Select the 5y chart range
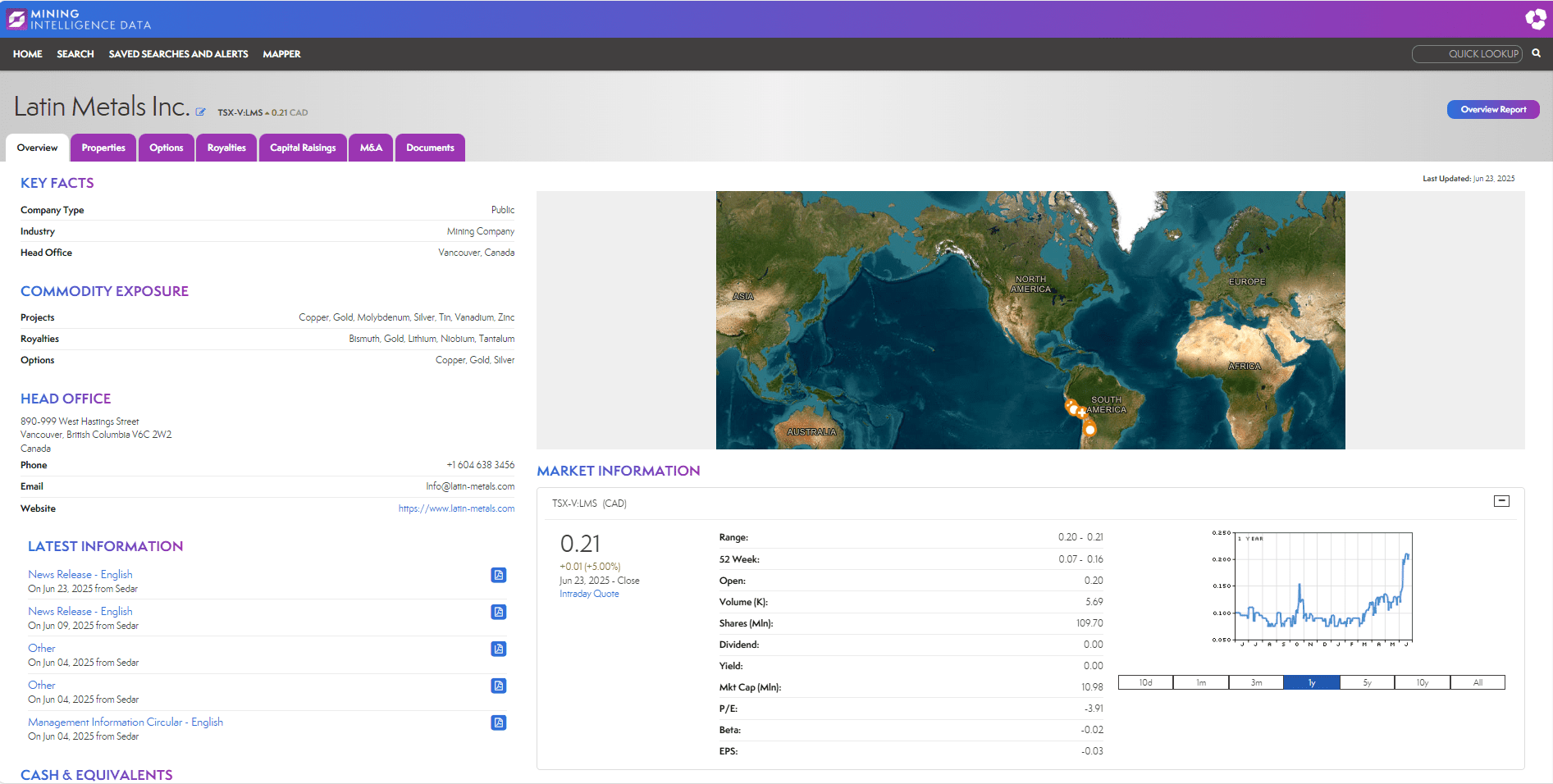Screen dimensions: 1553x784 [x=1367, y=682]
